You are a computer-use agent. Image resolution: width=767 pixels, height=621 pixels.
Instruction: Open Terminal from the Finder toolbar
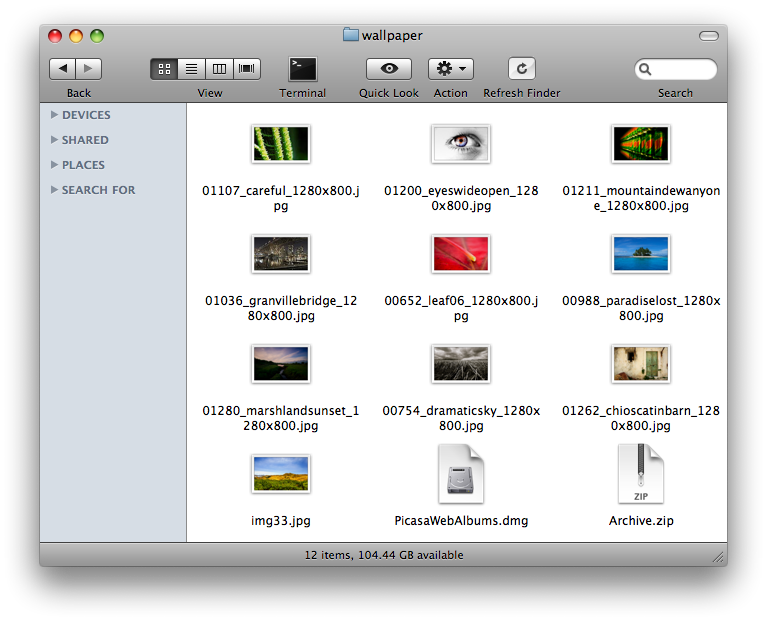[302, 69]
